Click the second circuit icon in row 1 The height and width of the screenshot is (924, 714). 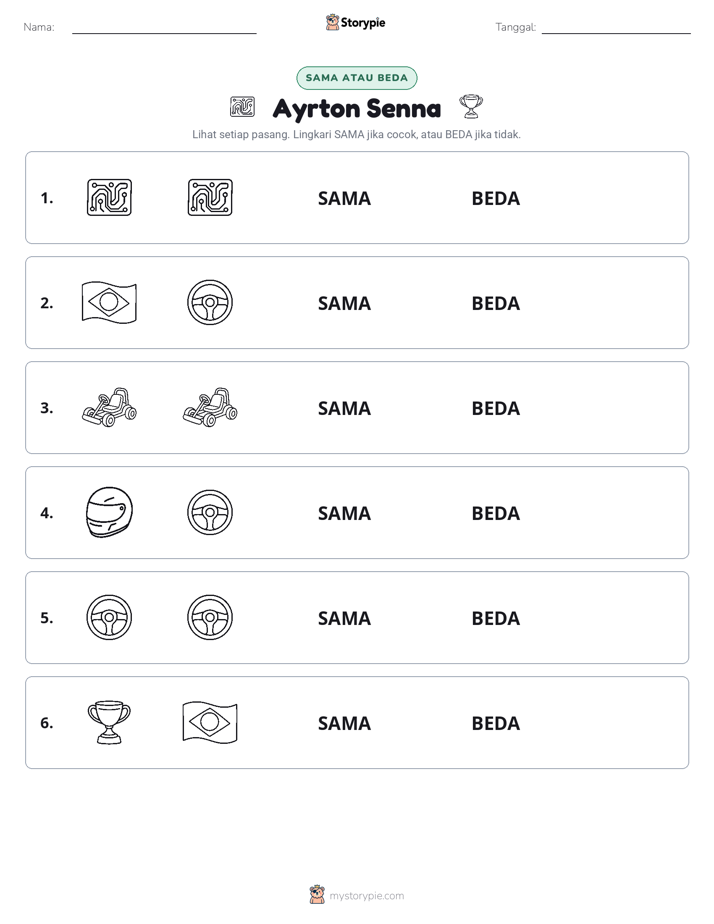pos(210,197)
